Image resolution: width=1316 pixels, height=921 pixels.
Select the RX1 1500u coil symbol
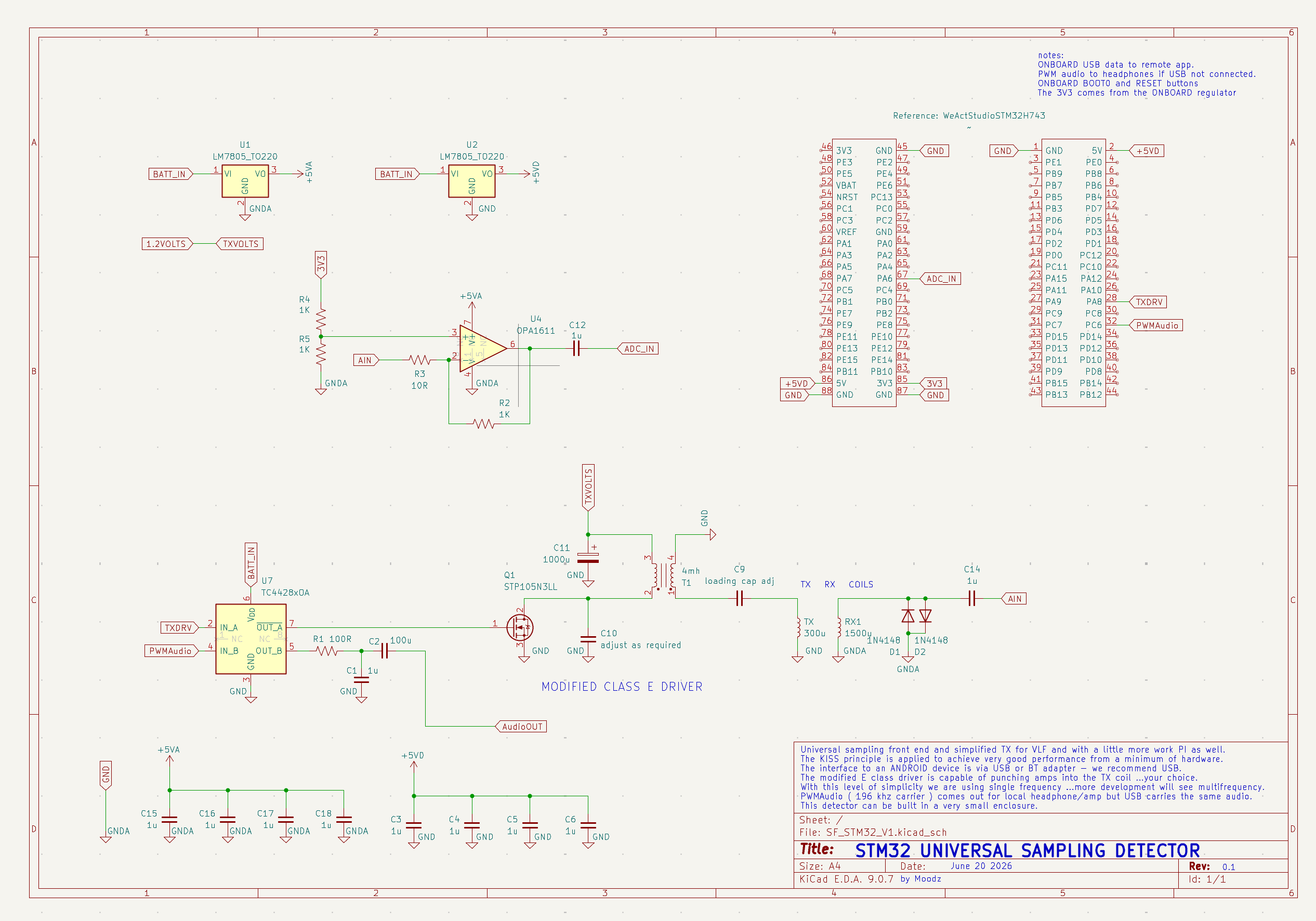pyautogui.click(x=838, y=627)
